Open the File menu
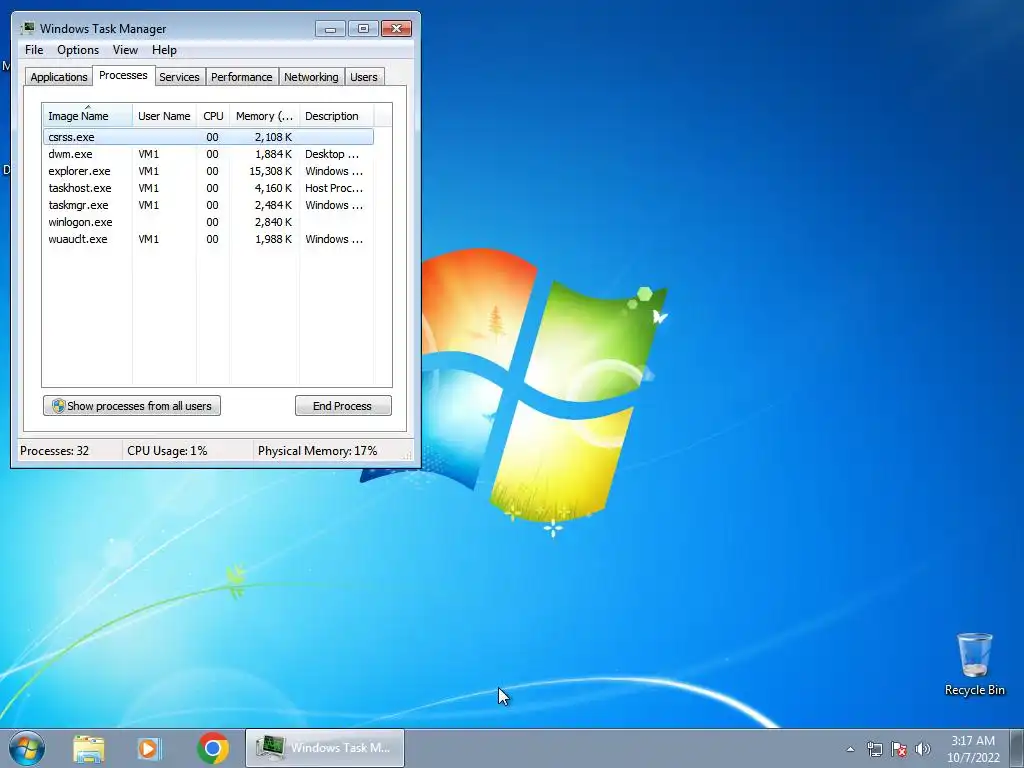 click(34, 50)
